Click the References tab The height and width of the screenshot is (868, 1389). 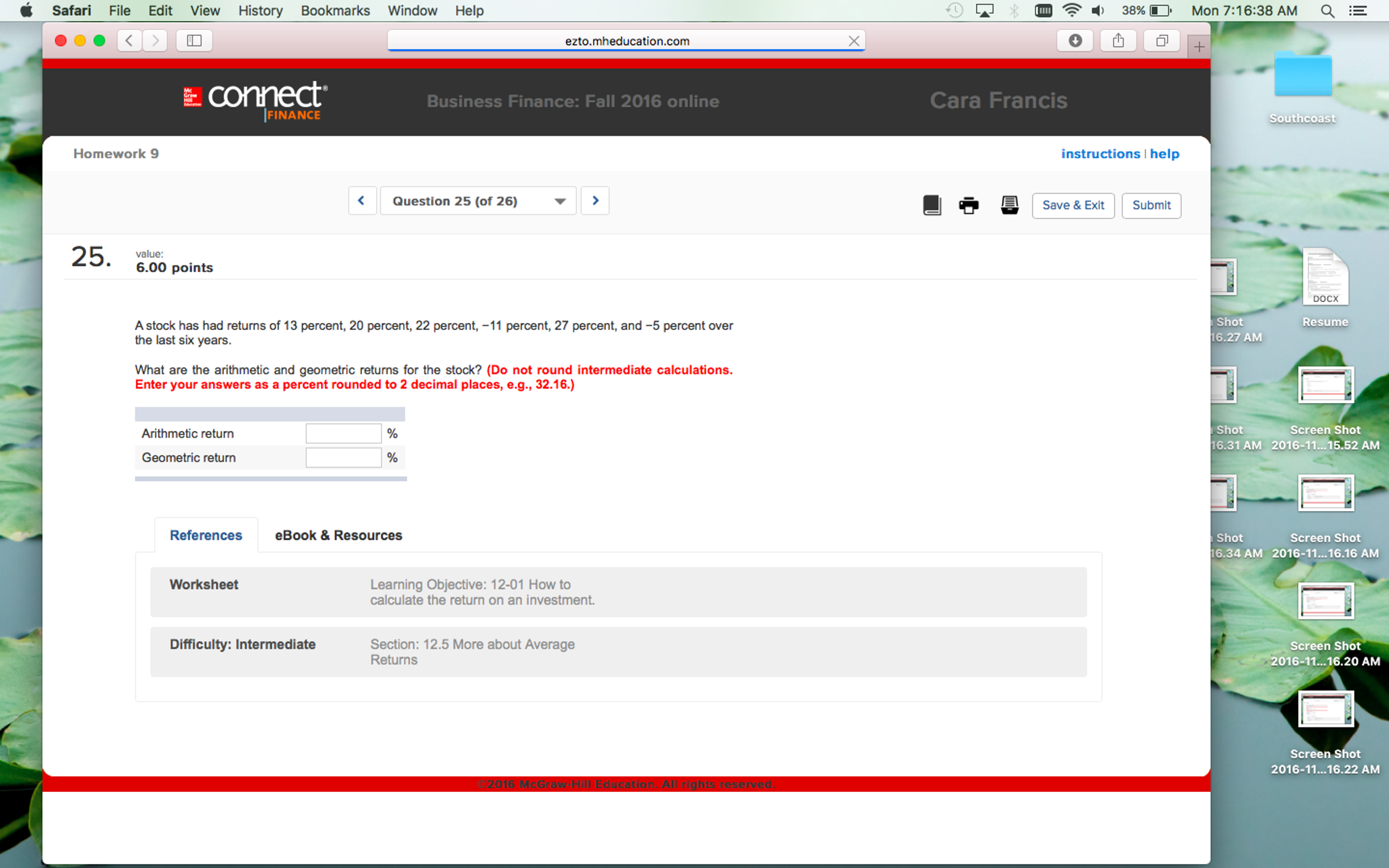204,534
